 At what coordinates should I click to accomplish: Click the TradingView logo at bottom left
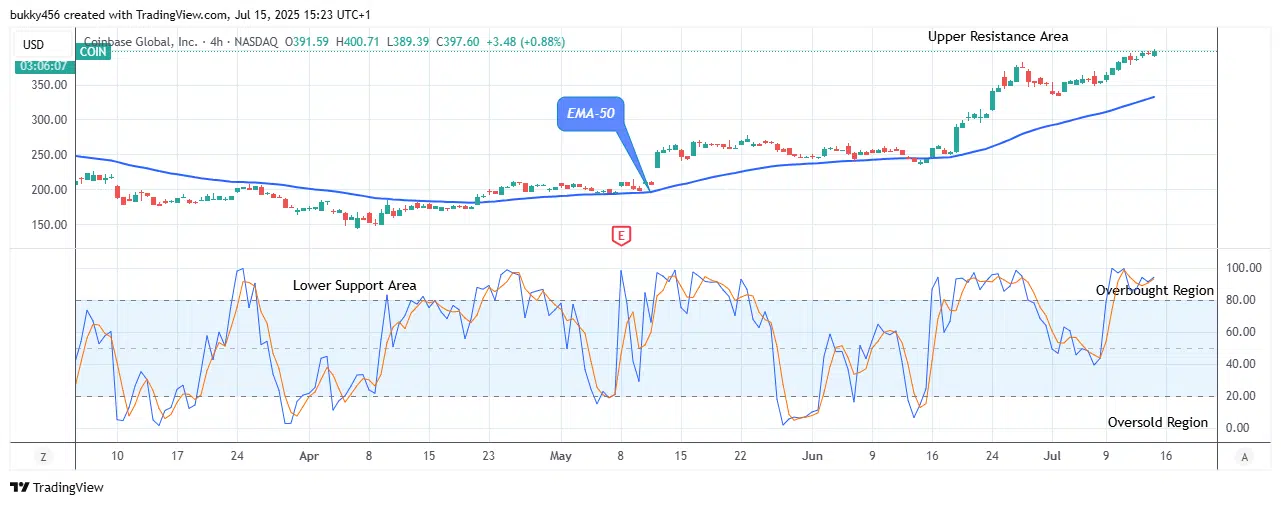57,487
